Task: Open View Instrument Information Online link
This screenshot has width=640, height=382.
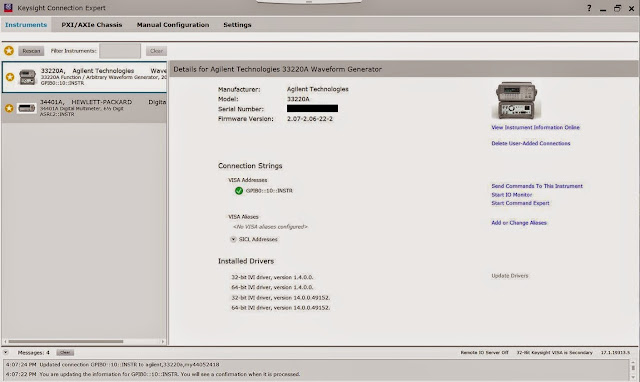Action: coord(536,127)
